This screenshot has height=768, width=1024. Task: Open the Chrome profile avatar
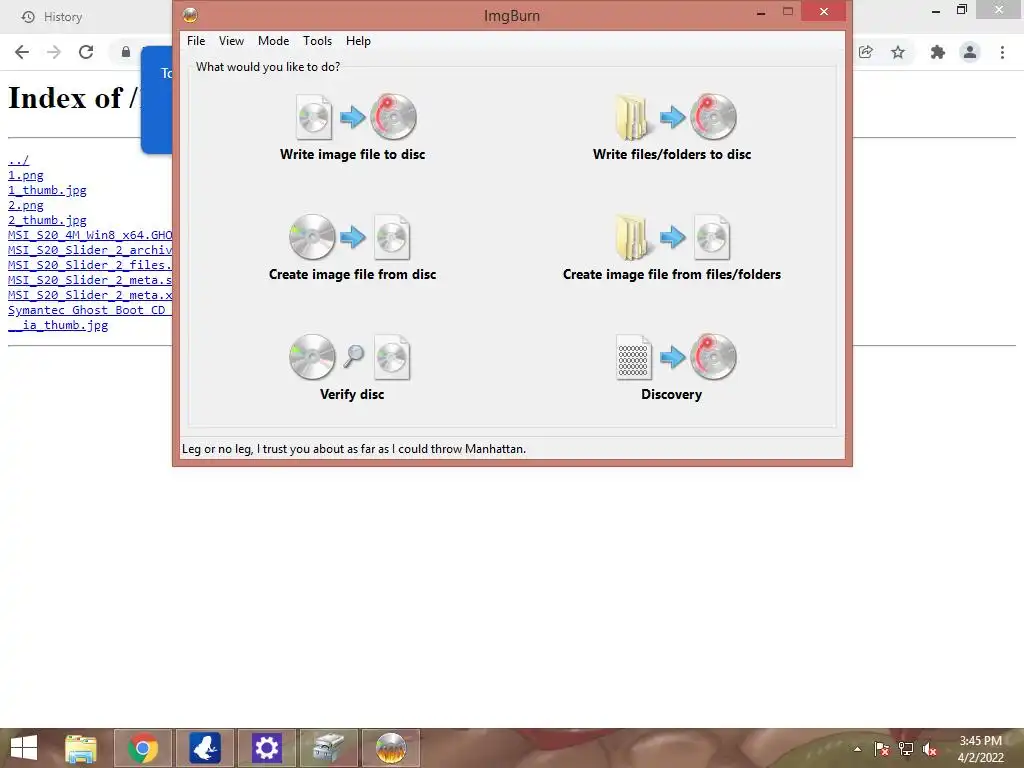pyautogui.click(x=970, y=52)
